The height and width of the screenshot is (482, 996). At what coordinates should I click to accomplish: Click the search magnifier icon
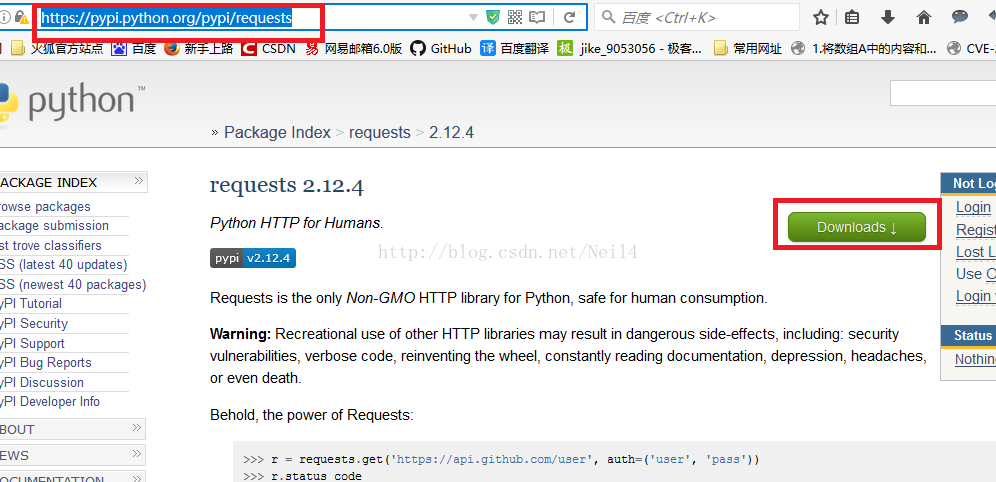click(609, 17)
